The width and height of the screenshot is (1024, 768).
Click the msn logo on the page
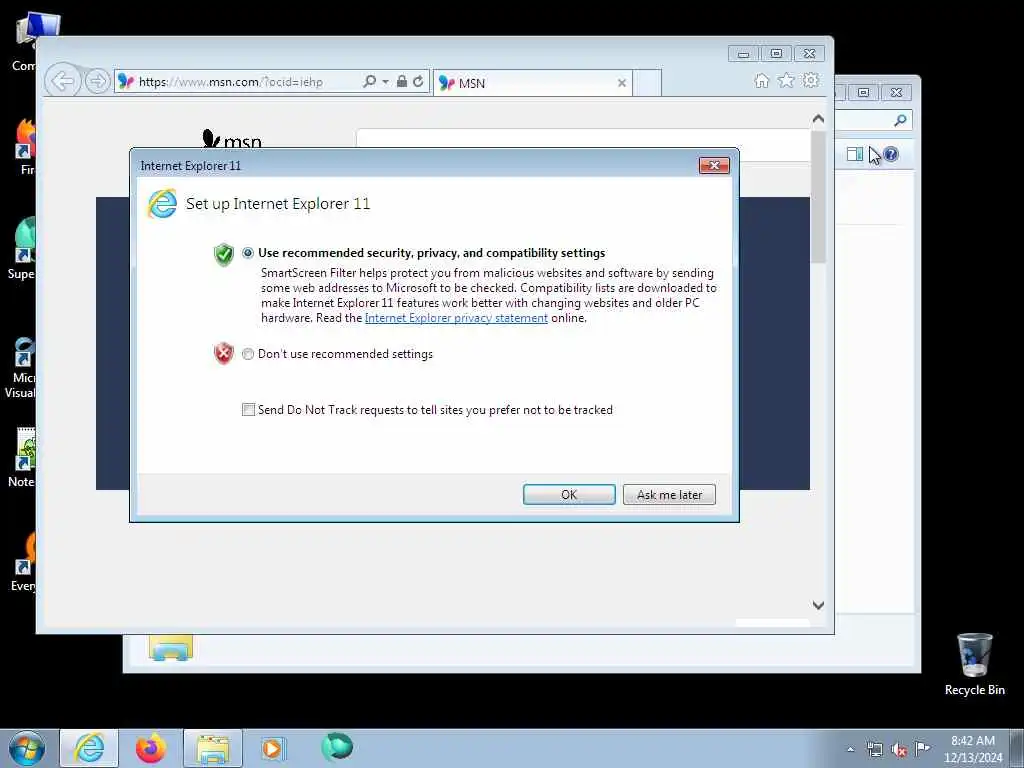(x=232, y=139)
